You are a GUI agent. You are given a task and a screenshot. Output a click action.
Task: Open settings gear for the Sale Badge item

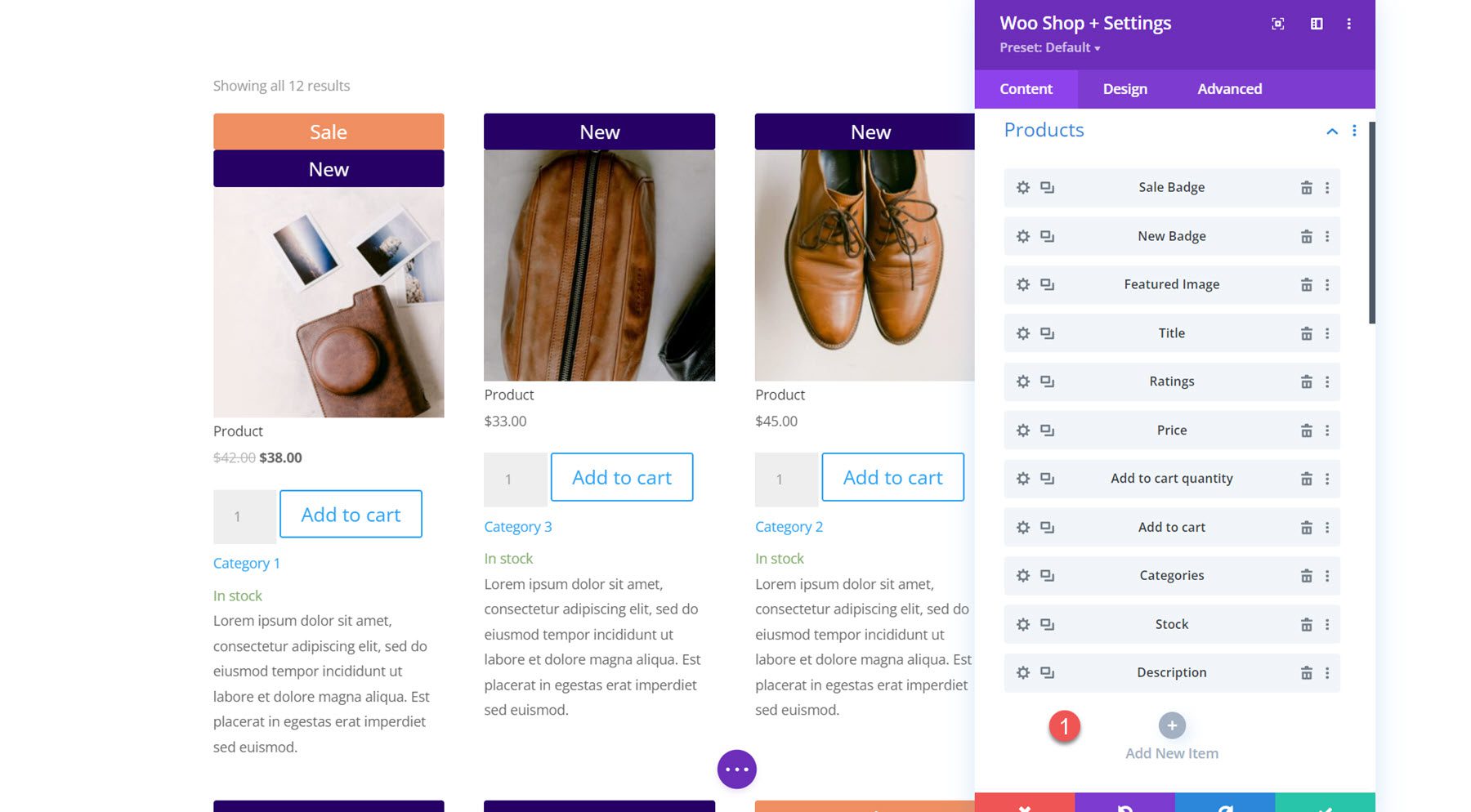[1022, 187]
